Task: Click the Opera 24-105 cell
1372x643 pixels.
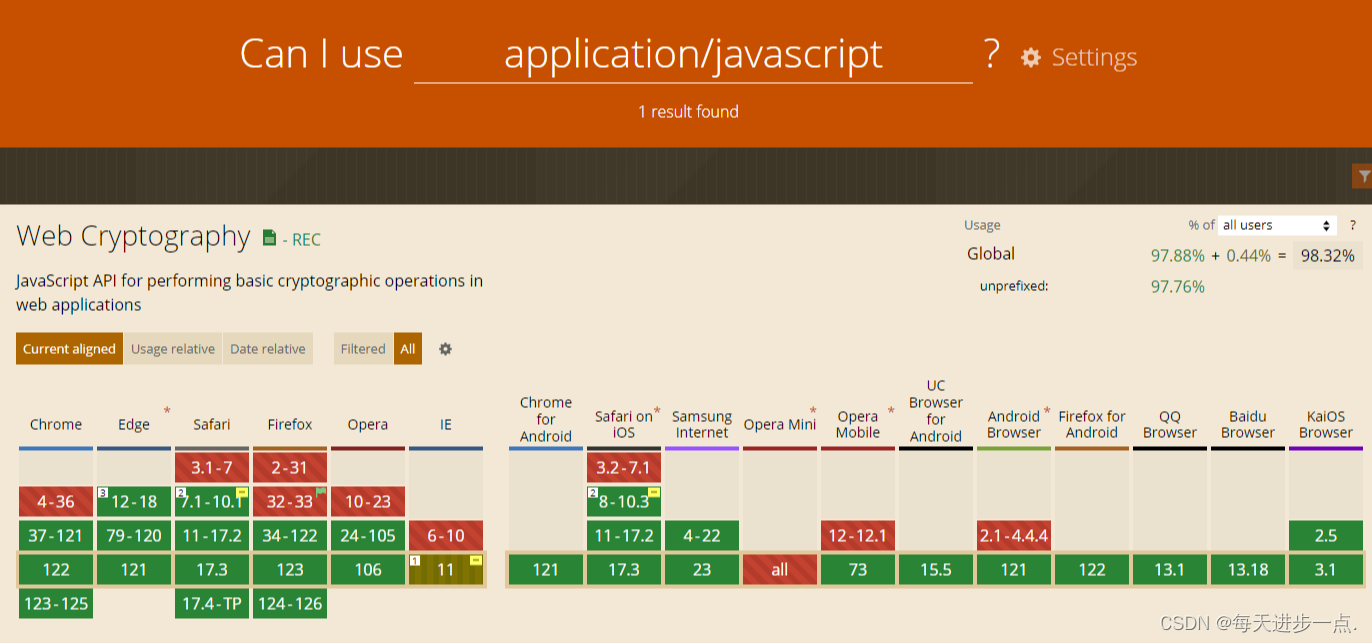Action: point(368,535)
